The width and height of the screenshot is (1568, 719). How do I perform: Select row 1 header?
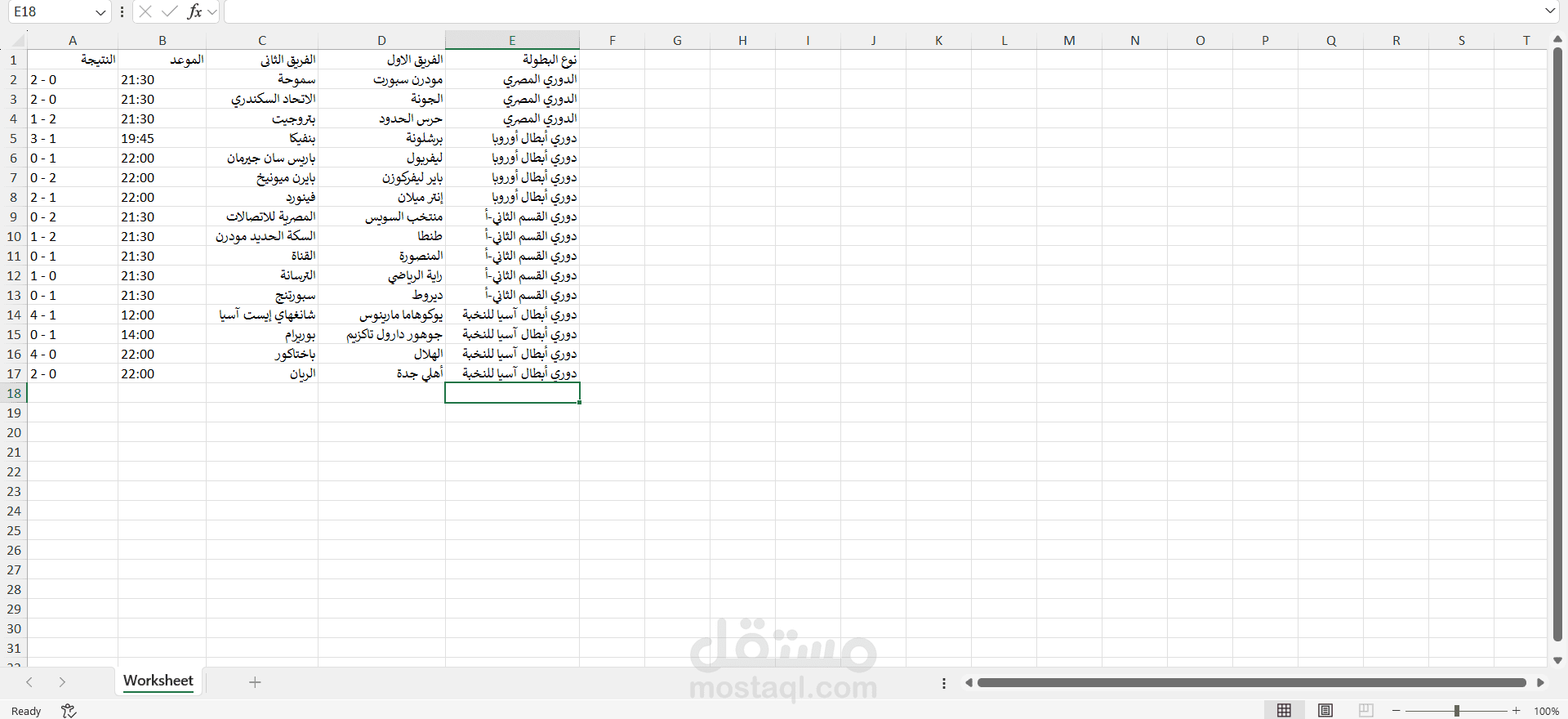click(13, 60)
